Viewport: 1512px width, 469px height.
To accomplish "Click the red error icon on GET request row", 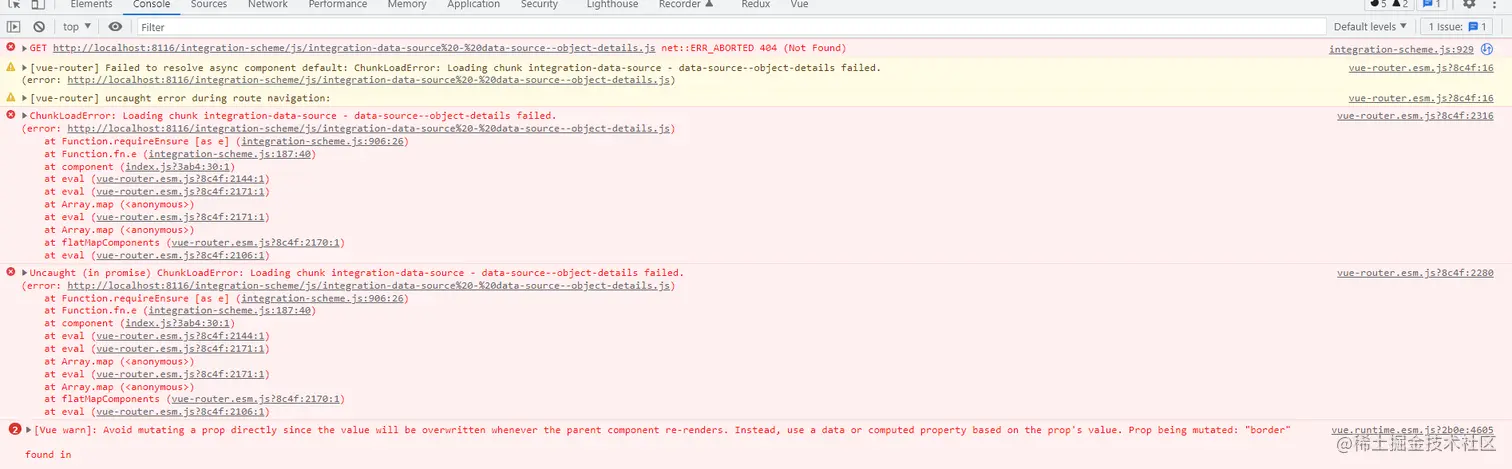I will (11, 47).
